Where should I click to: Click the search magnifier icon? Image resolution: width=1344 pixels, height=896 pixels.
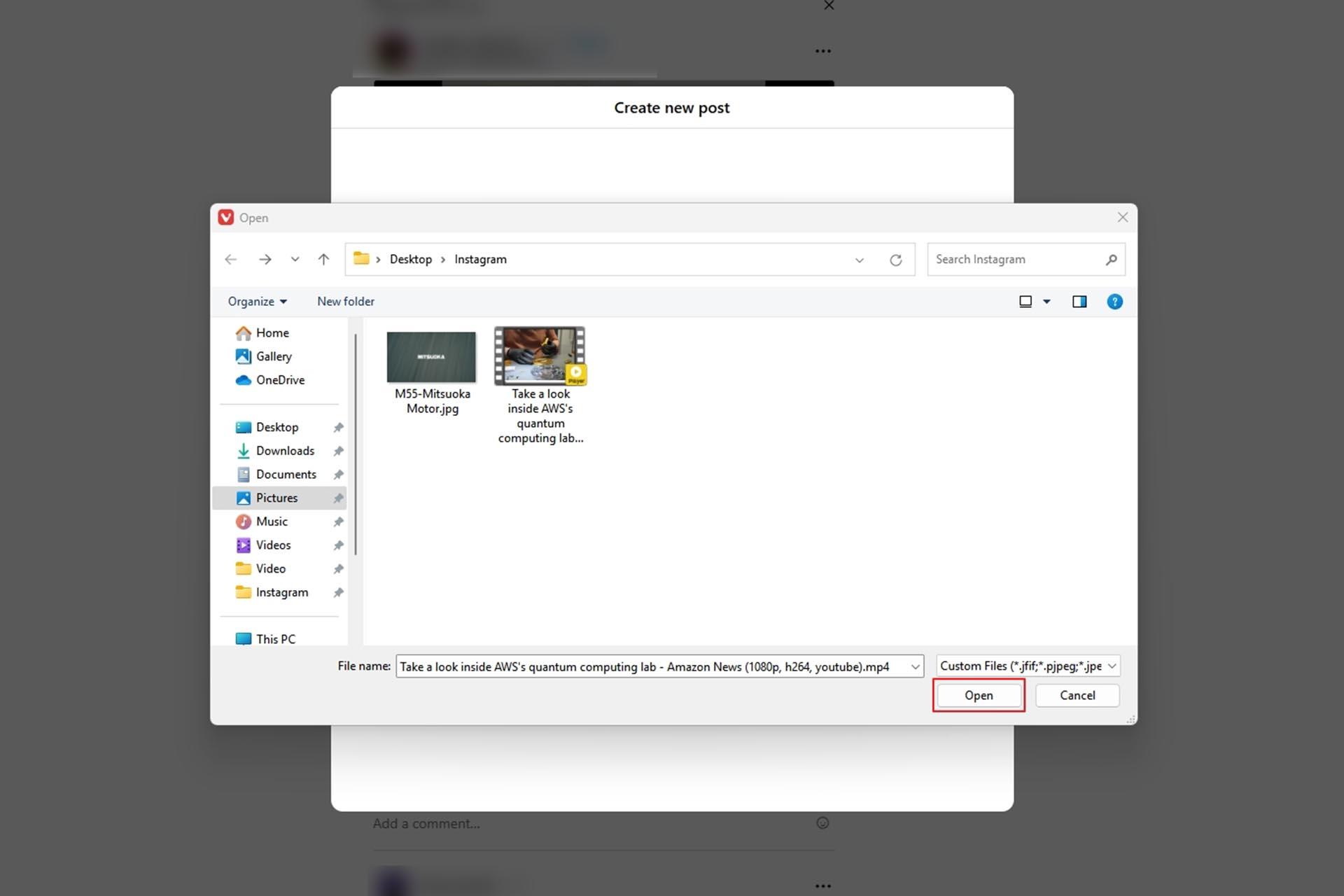coord(1111,260)
